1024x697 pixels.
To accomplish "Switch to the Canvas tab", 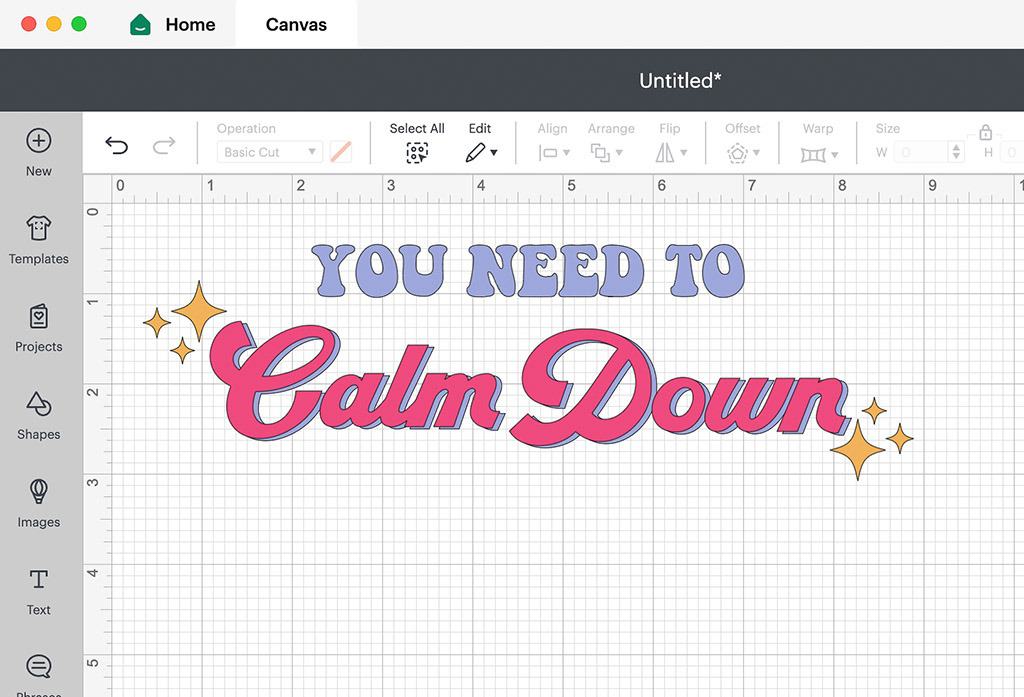I will pos(296,25).
